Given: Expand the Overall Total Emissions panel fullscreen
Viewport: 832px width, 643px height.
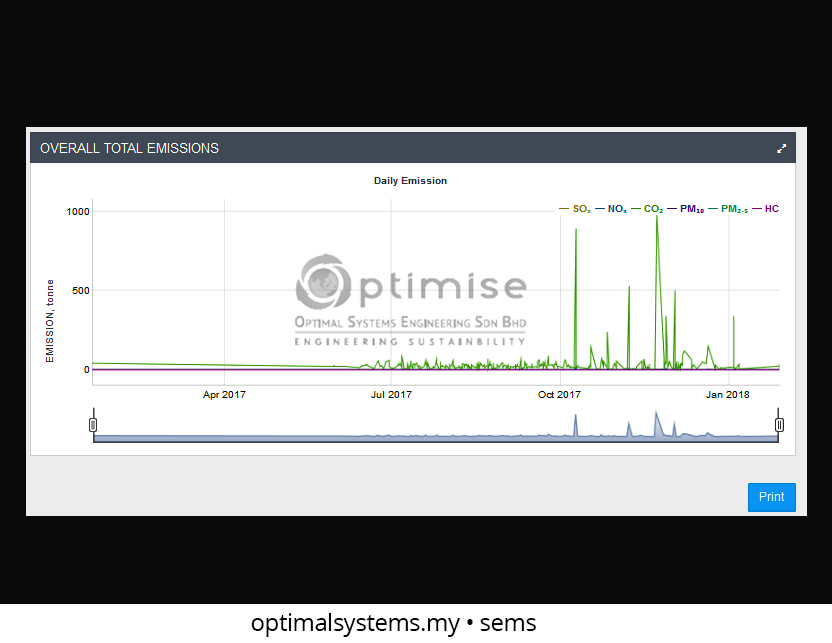Looking at the screenshot, I should click(782, 148).
